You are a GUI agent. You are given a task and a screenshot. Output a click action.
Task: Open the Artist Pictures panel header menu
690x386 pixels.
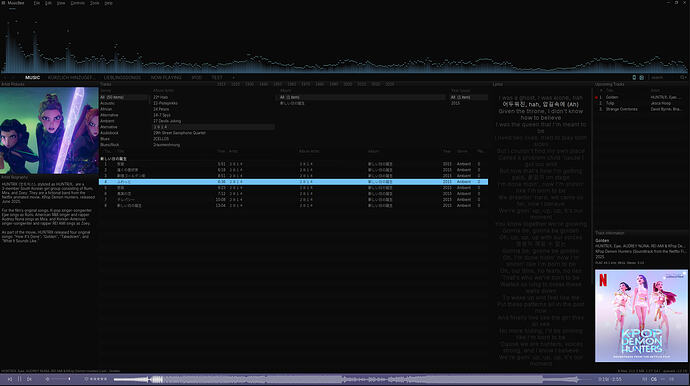point(13,84)
